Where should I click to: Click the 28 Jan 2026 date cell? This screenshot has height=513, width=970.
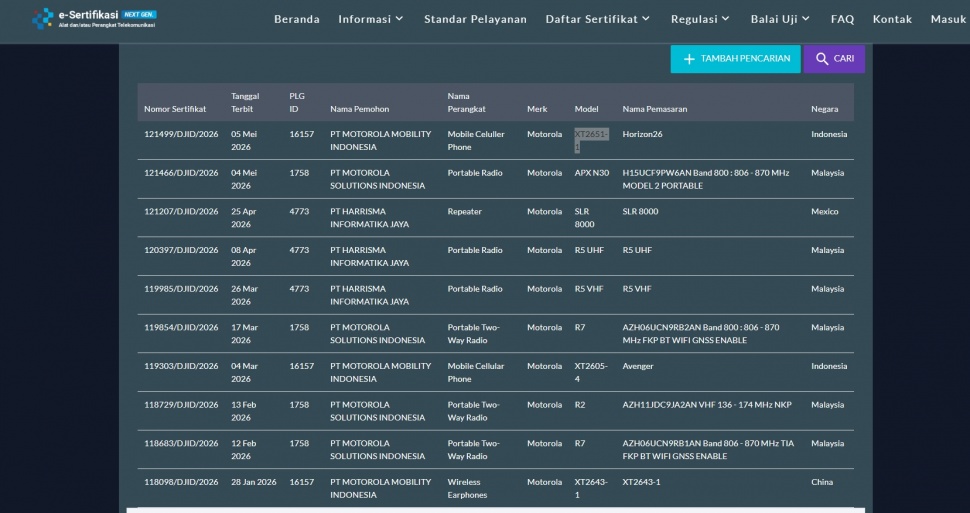click(254, 482)
